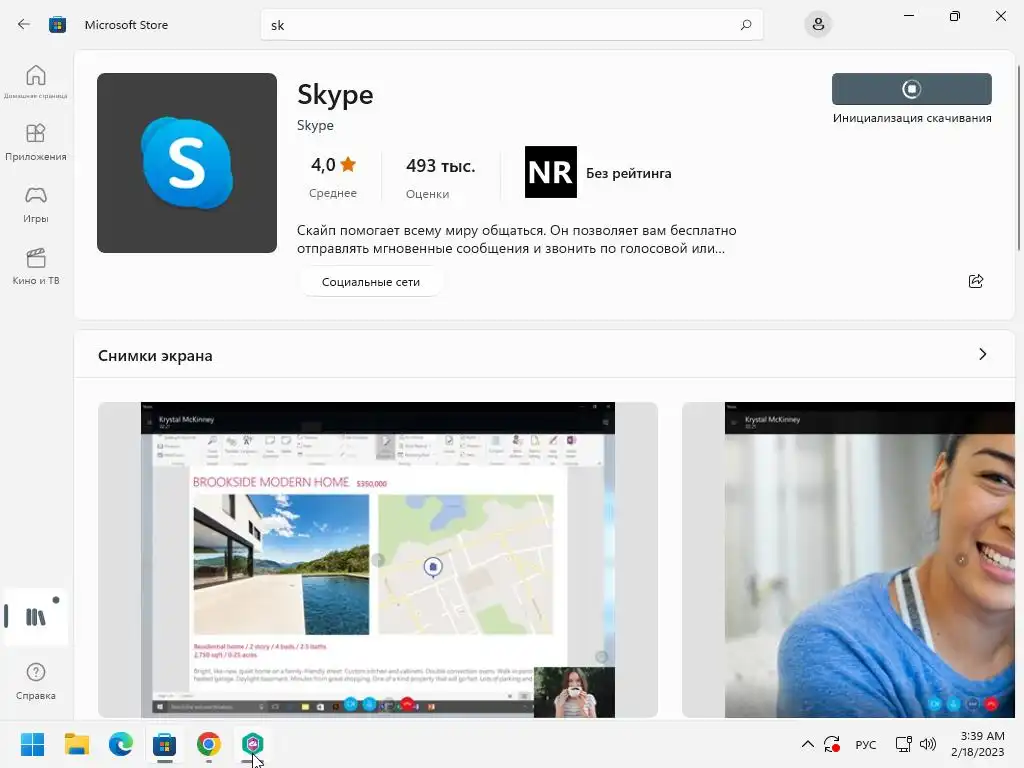Viewport: 1024px width, 768px height.
Task: Click the Без рейтинга label
Action: click(628, 173)
